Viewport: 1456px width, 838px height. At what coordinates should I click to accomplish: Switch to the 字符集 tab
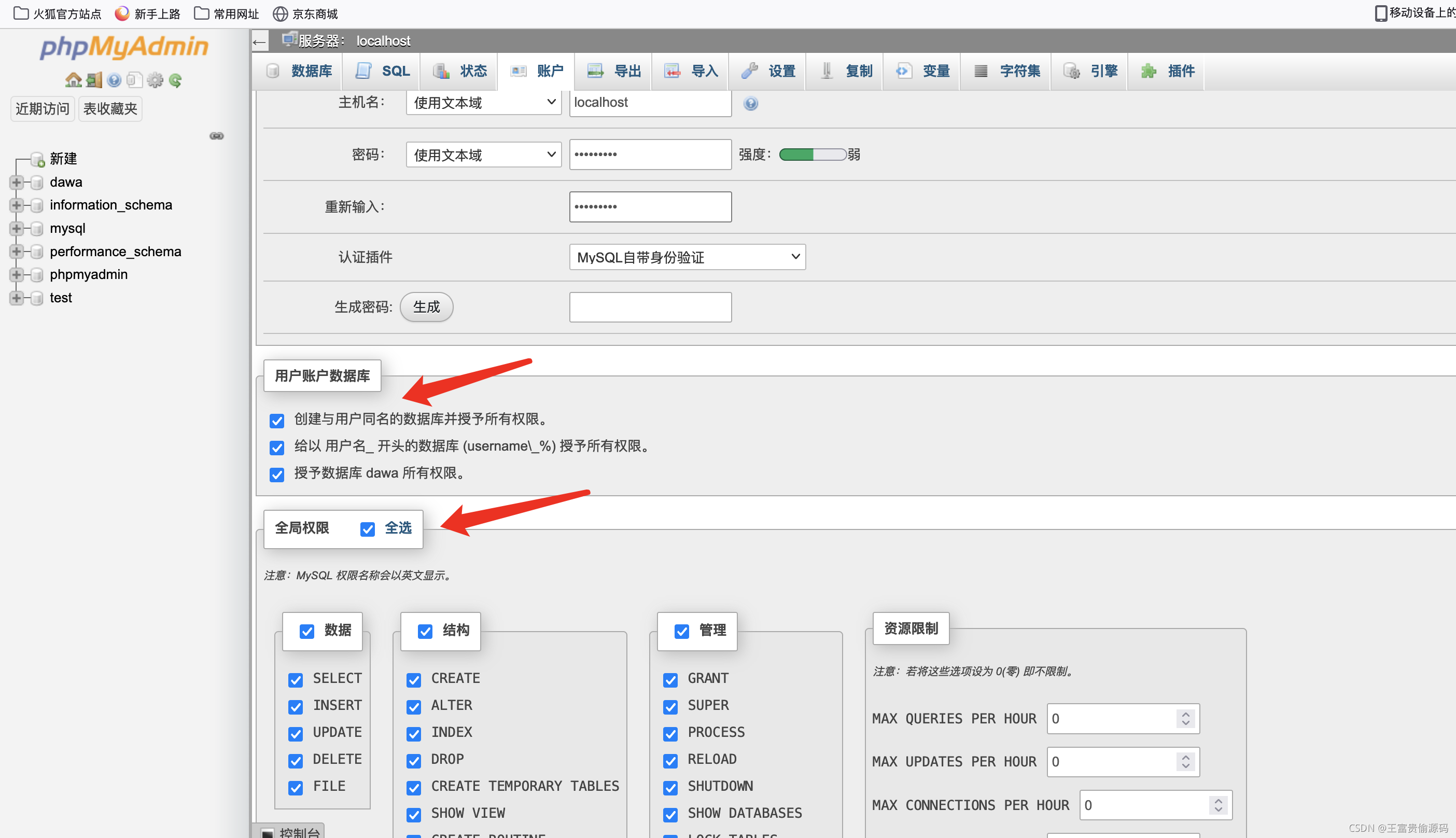coord(1006,72)
